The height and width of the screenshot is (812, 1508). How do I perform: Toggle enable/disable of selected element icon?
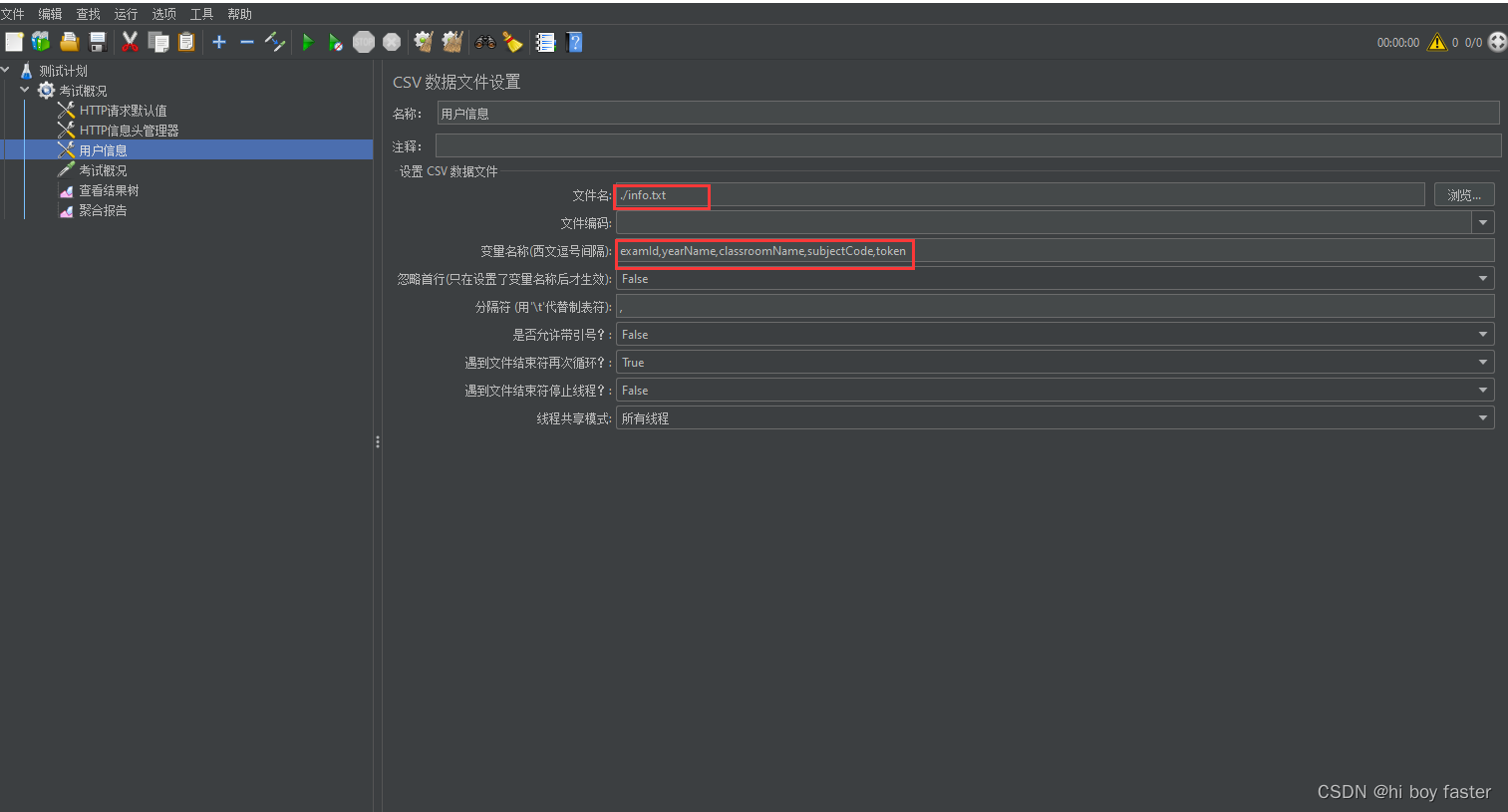tap(275, 42)
